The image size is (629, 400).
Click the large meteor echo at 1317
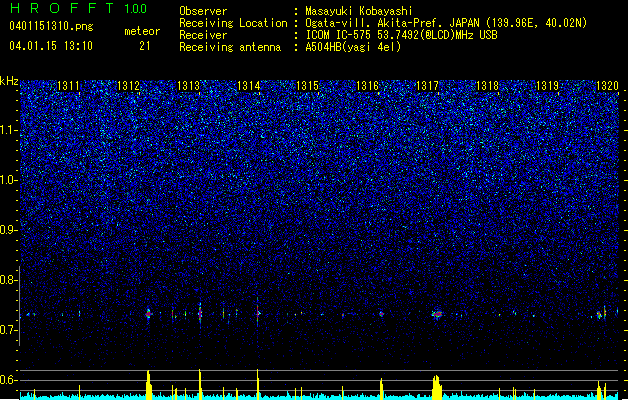coord(437,314)
